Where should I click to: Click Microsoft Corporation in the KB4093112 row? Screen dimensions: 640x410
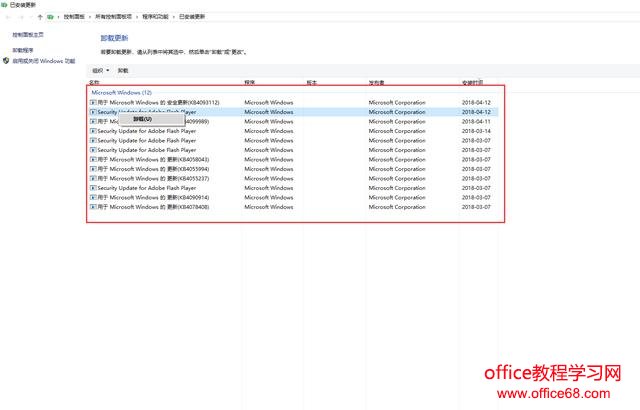coord(397,102)
